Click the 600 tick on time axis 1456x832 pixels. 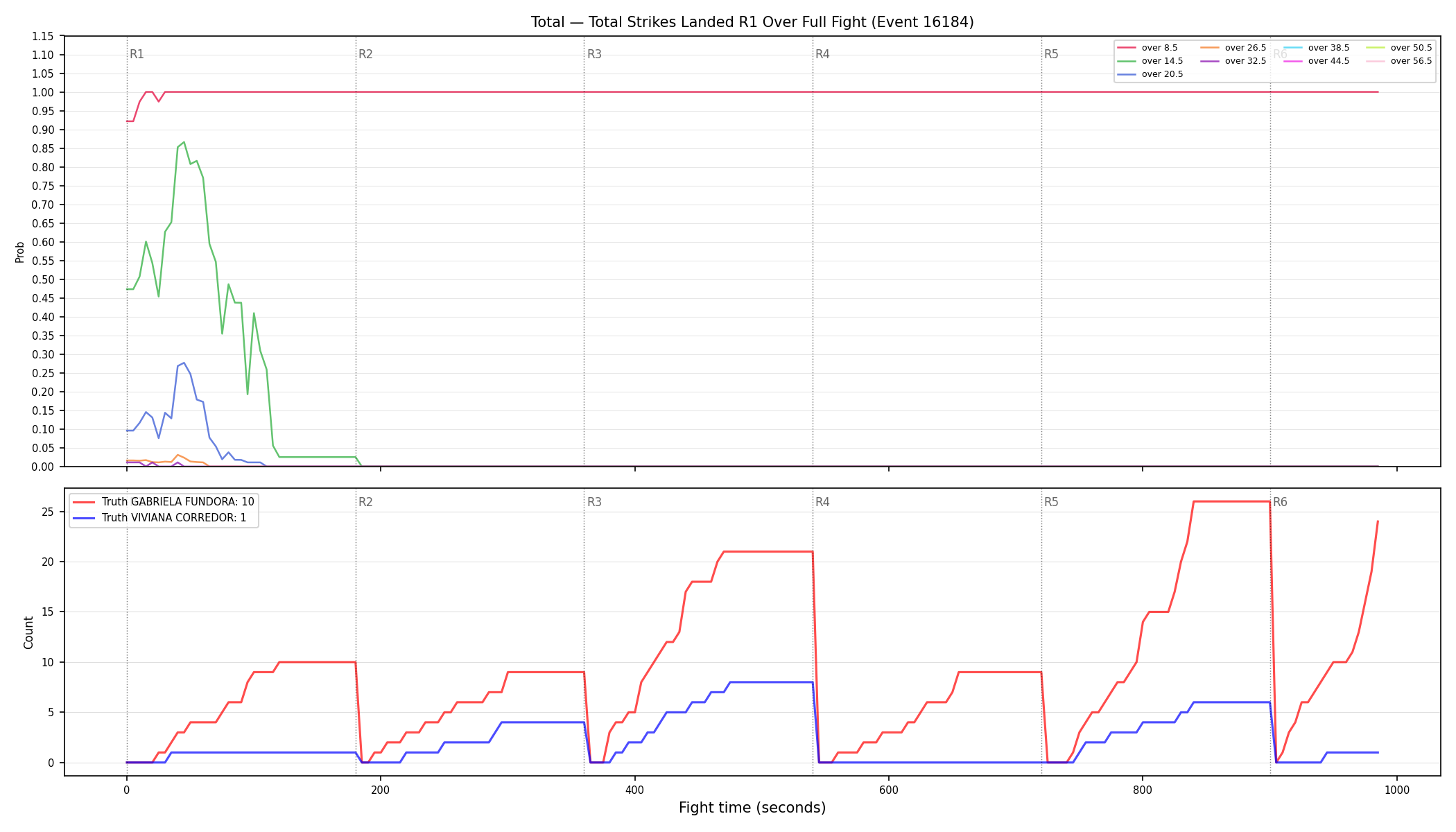[889, 790]
